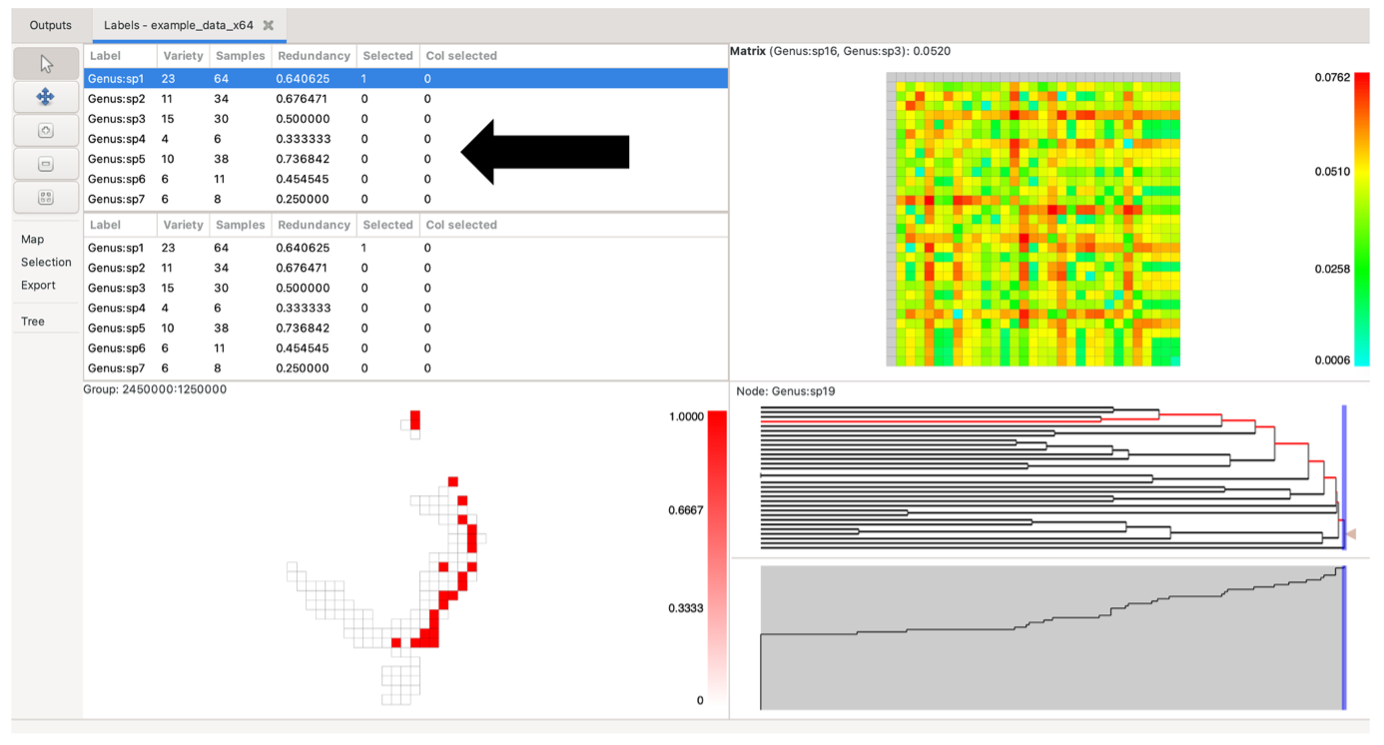Sort upper list by Redundancy column
Image resolution: width=1384 pixels, height=745 pixels.
pos(314,56)
